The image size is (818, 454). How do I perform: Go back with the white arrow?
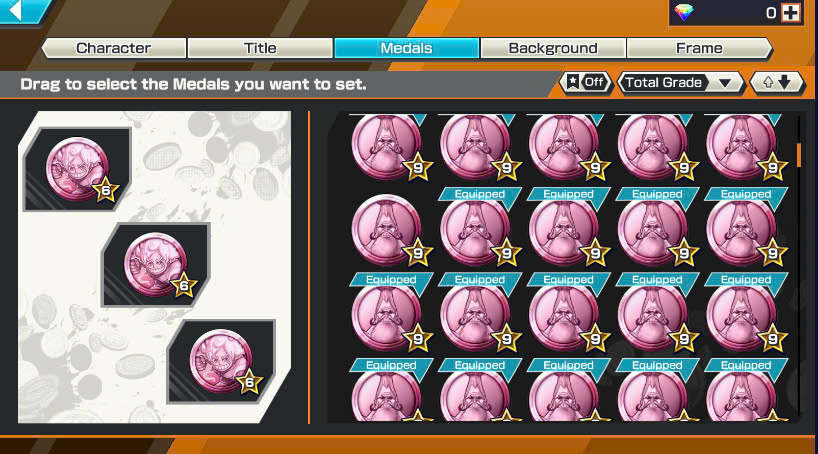[x=17, y=10]
